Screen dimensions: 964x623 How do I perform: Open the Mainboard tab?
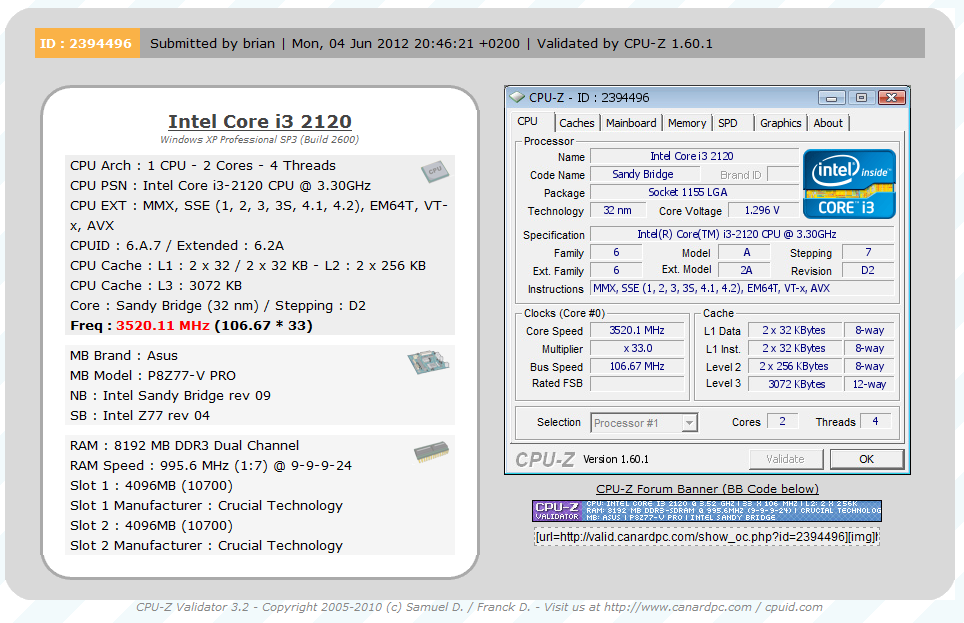tap(631, 123)
